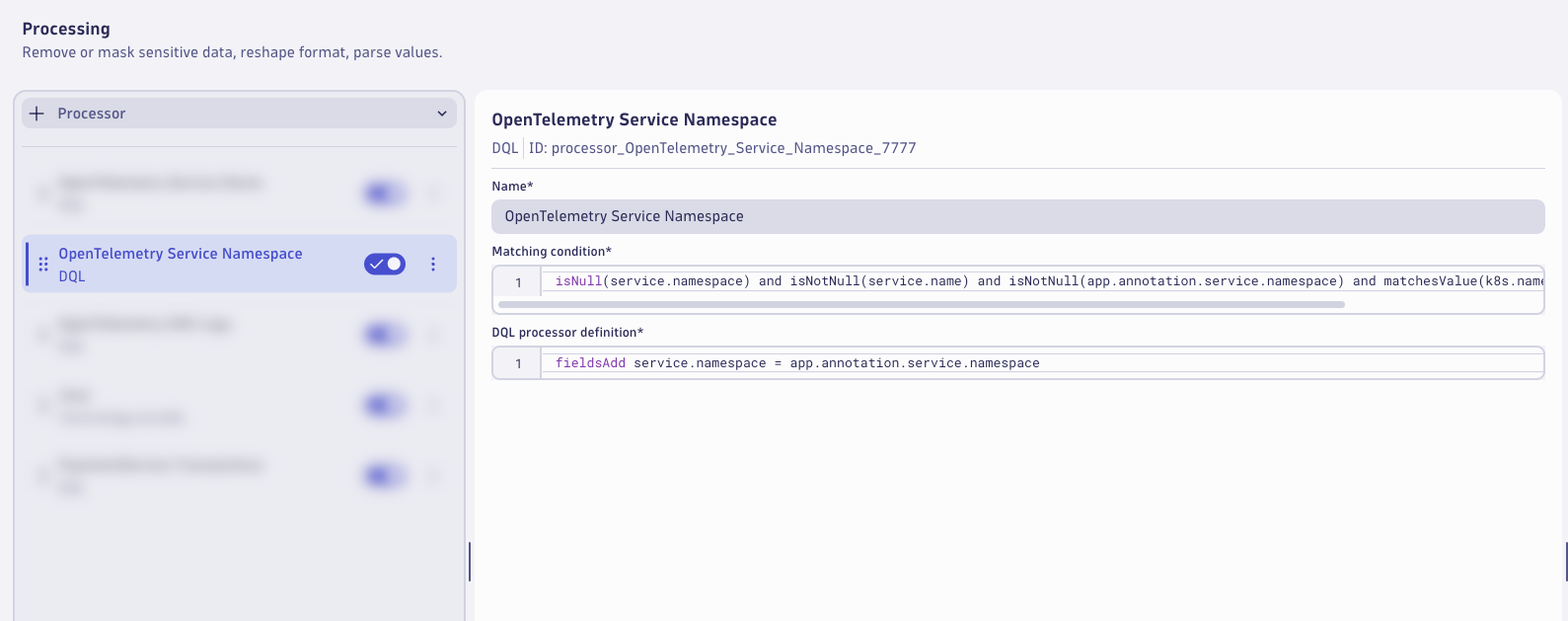Image resolution: width=1568 pixels, height=621 pixels.
Task: Click the Matching condition horizontal scrollbar
Action: pyautogui.click(x=922, y=304)
